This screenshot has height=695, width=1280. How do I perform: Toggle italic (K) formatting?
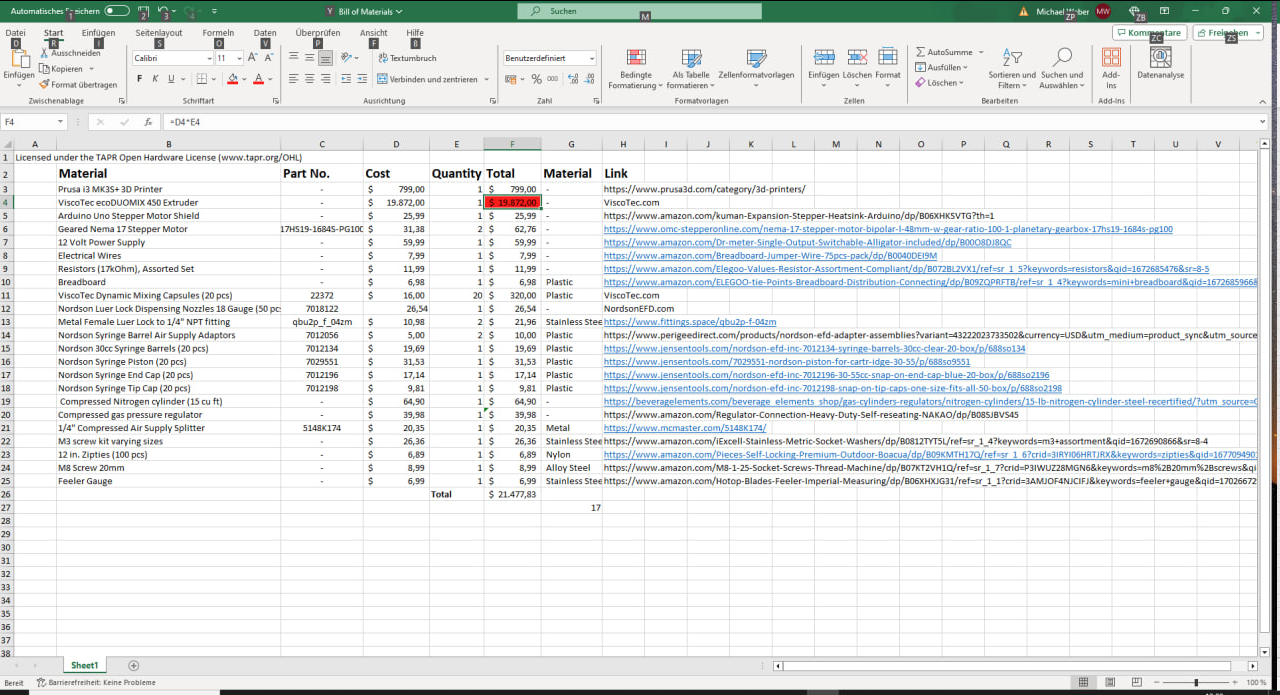click(156, 79)
